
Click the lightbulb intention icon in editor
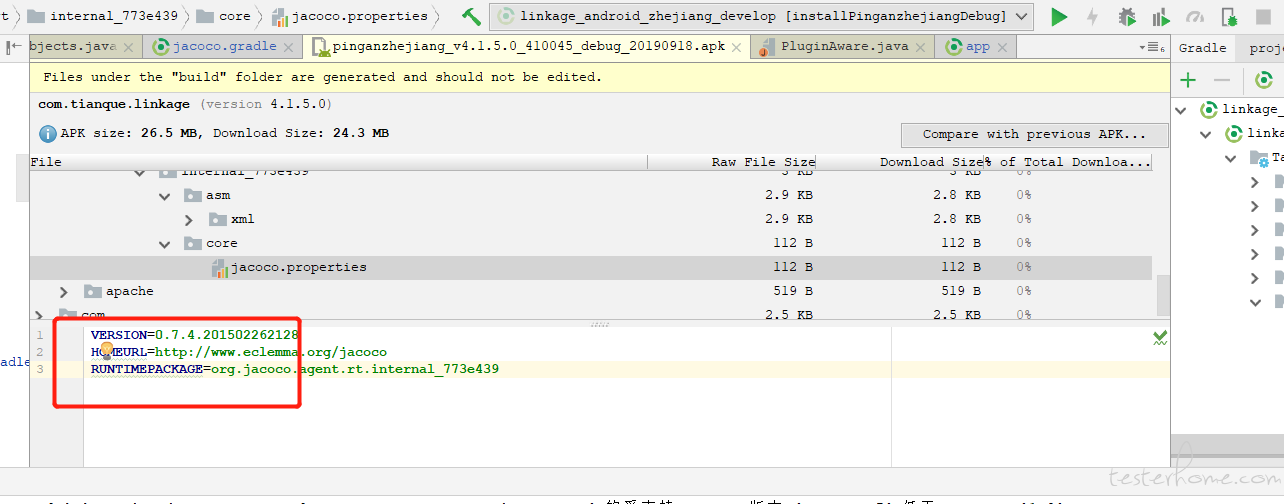coord(107,350)
